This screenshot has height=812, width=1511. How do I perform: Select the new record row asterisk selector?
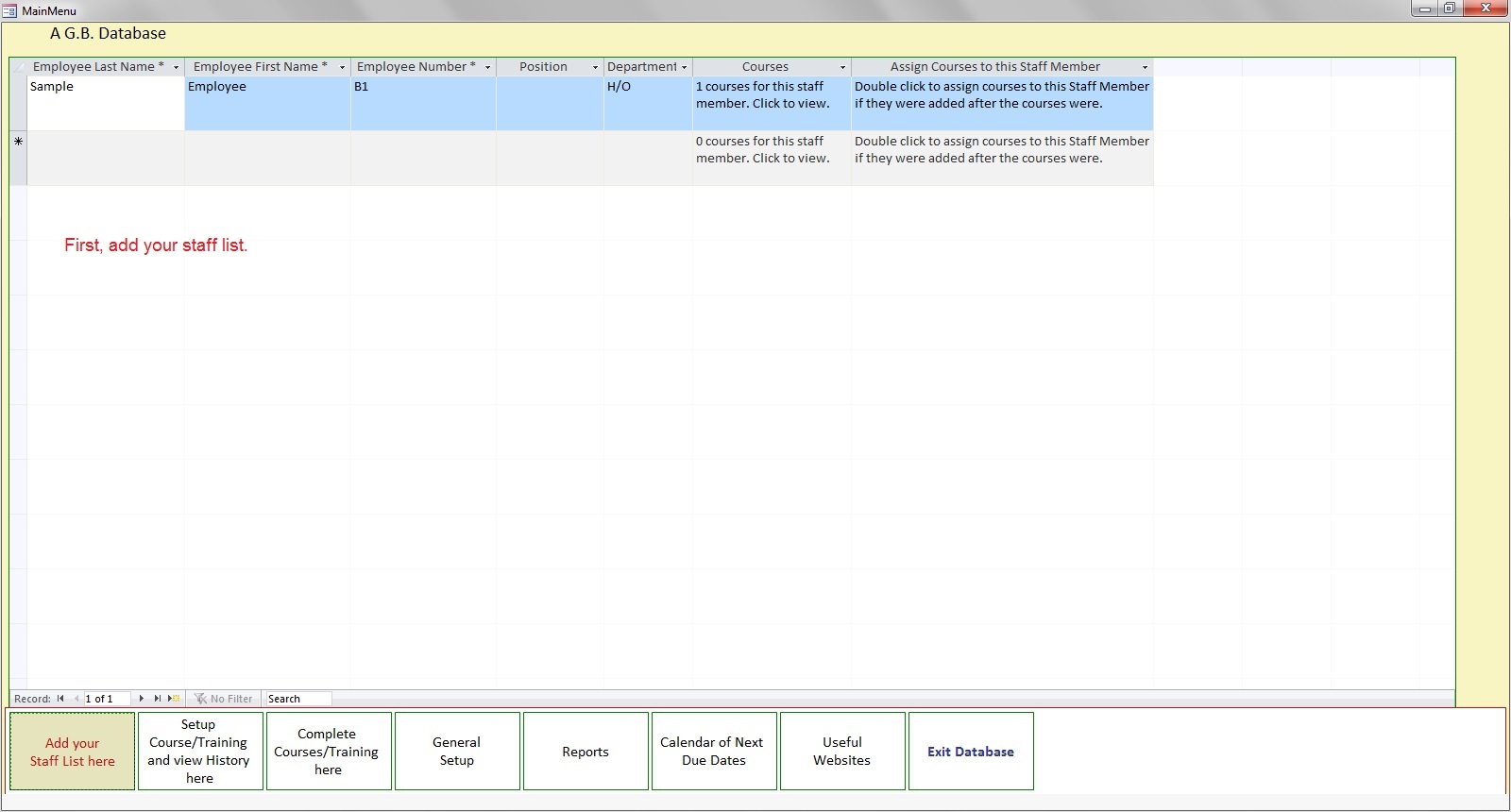(x=18, y=142)
